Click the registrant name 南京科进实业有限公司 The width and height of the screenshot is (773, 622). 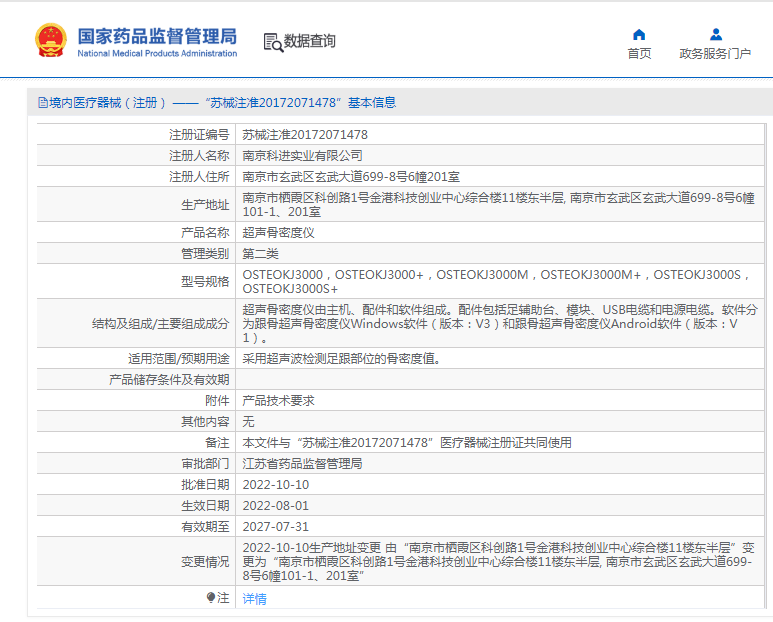tap(302, 156)
